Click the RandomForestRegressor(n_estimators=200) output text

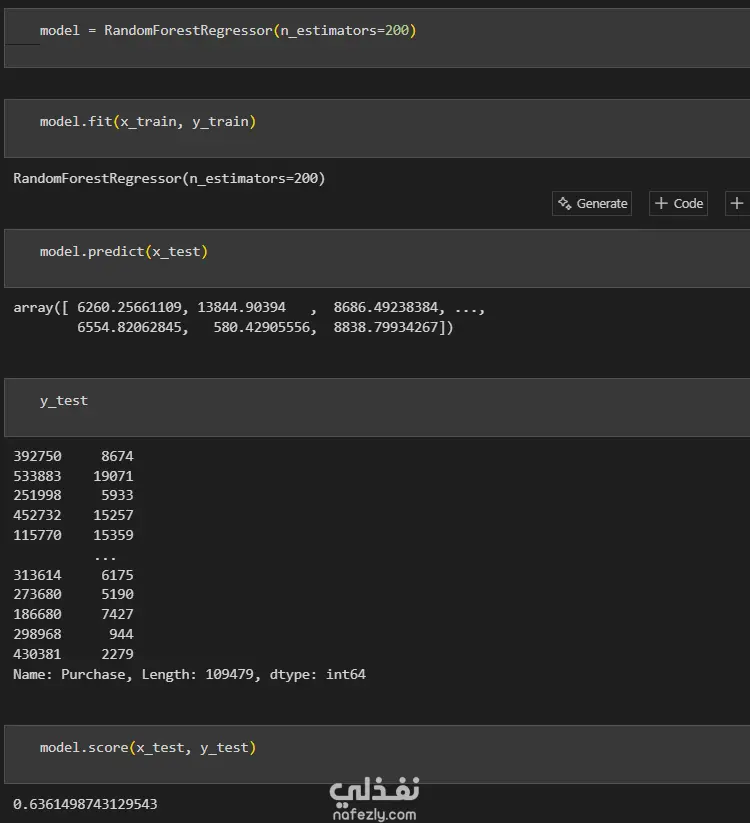point(169,179)
